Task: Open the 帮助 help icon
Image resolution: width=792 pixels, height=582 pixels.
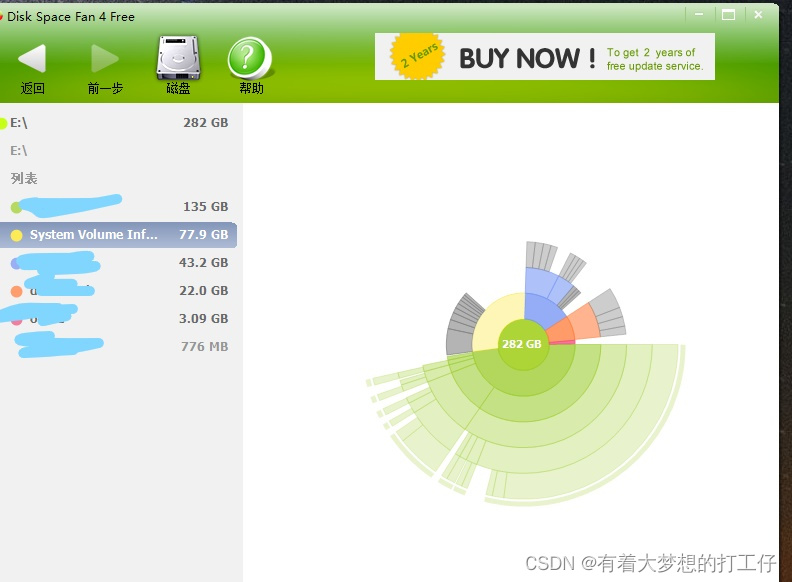Action: coord(251,66)
